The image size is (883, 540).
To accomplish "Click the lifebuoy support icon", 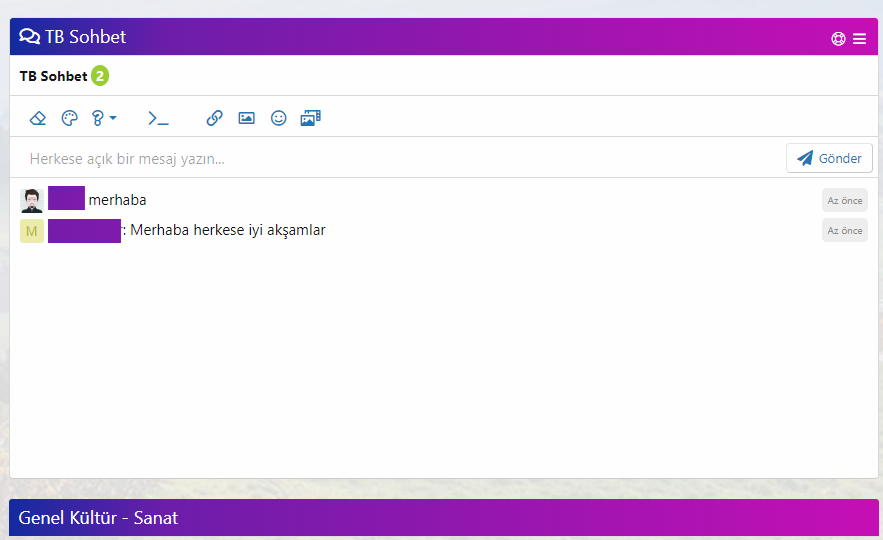I will point(839,38).
